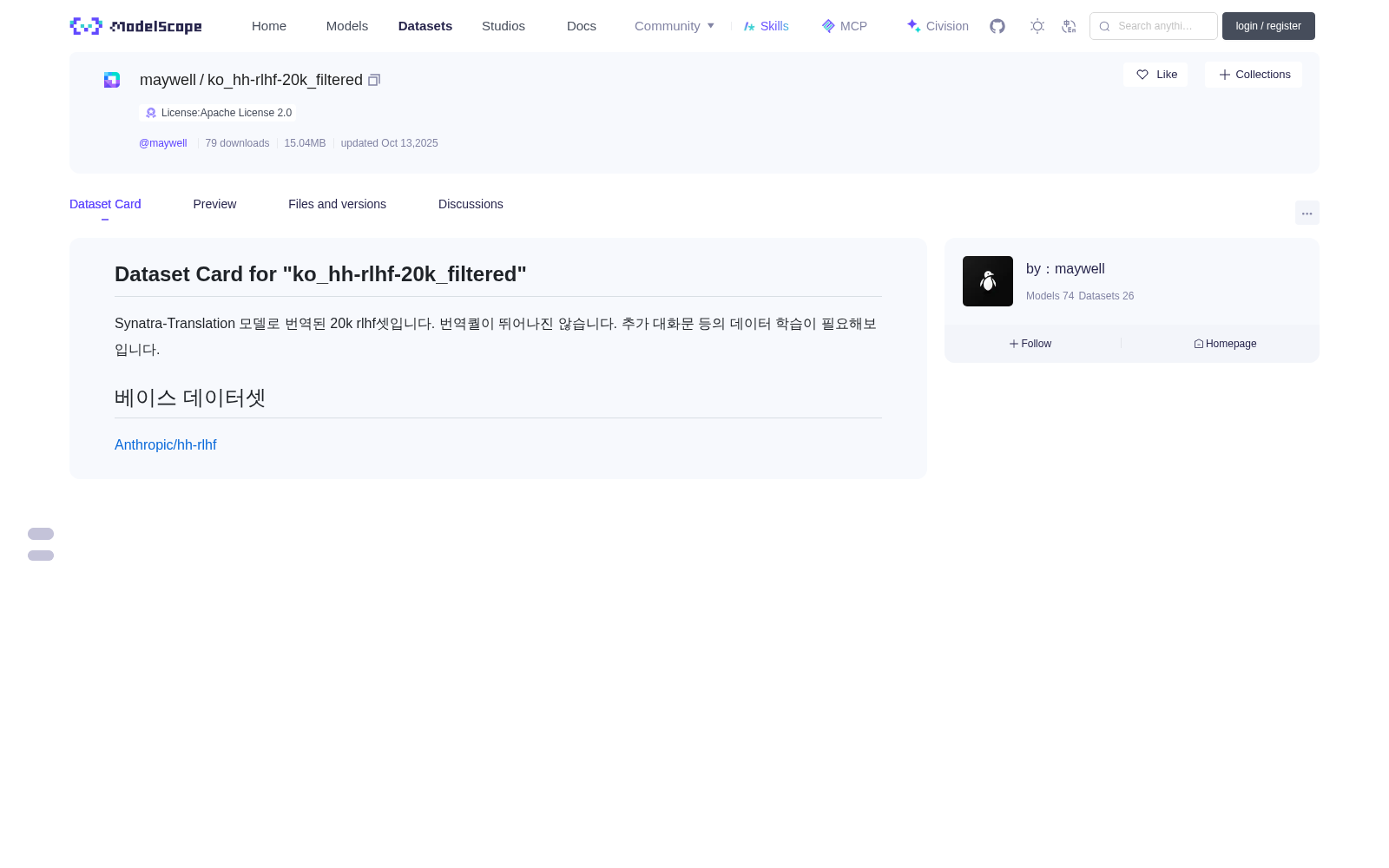Viewport: 1389px width, 868px height.
Task: Copy dataset name with copy icon
Action: tap(374, 80)
